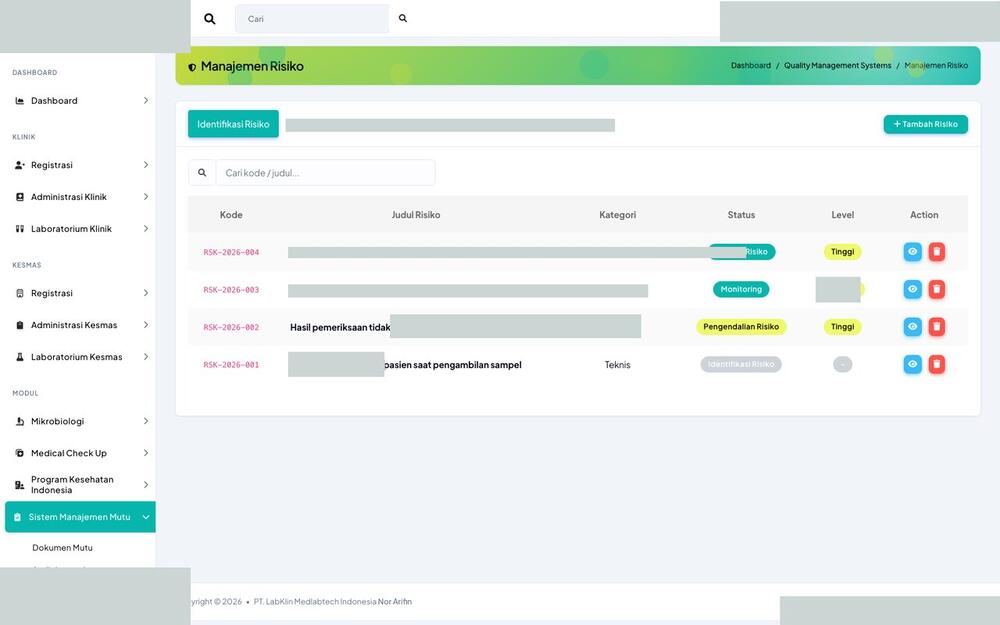Click the Medical Check Up icon
1000x625 pixels.
[x=20, y=453]
